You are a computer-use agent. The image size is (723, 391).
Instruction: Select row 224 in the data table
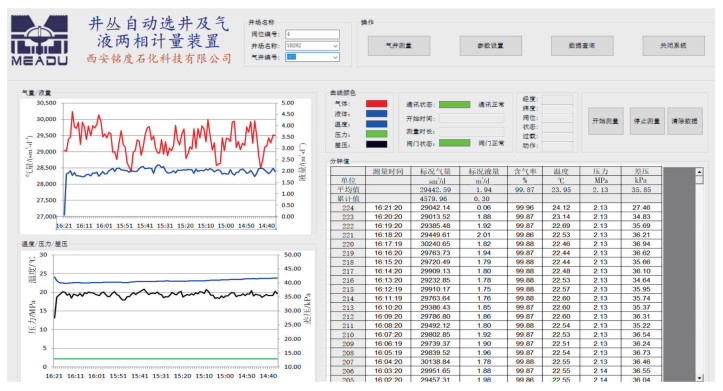(x=496, y=208)
